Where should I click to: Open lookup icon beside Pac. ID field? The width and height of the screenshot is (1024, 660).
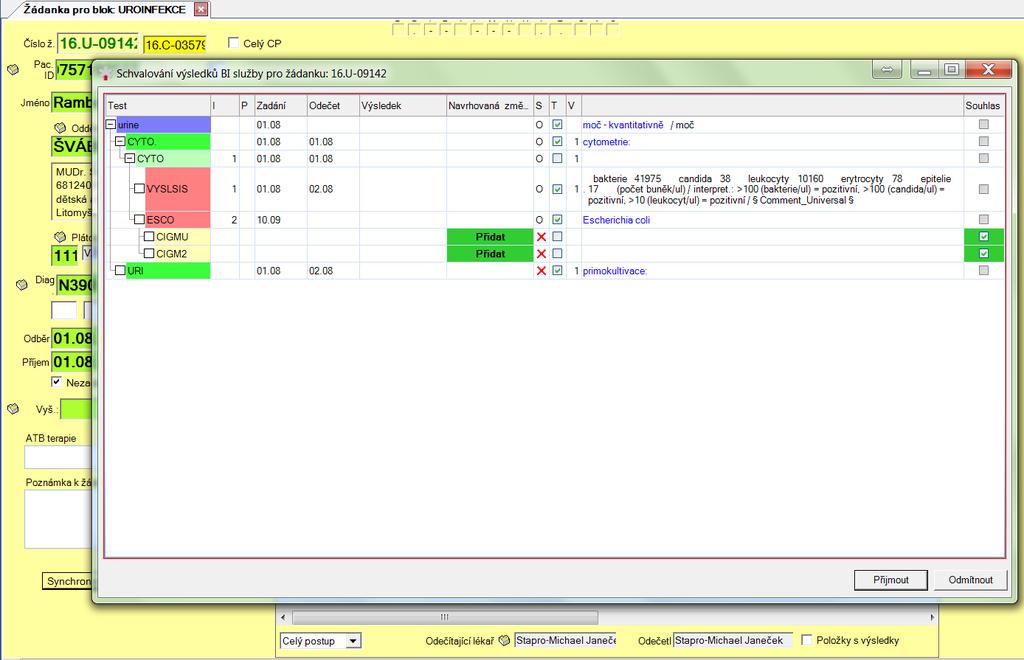(x=13, y=69)
